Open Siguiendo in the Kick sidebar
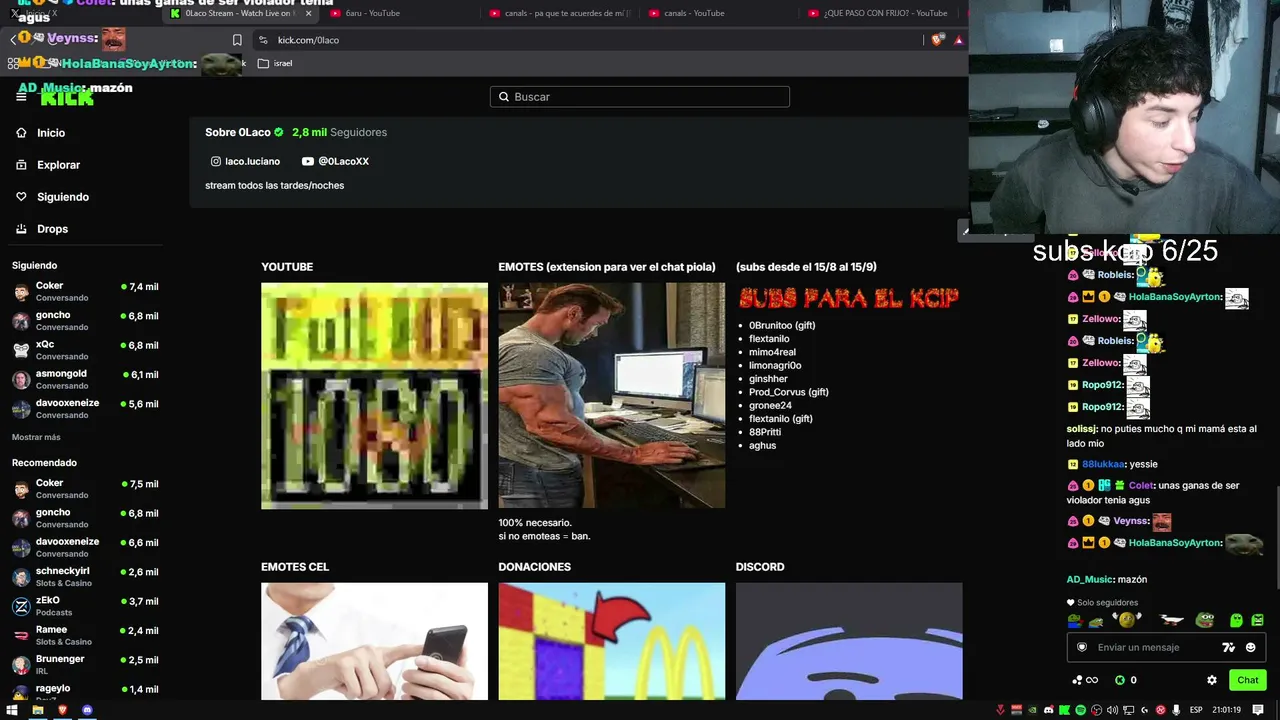The height and width of the screenshot is (720, 1280). 63,197
